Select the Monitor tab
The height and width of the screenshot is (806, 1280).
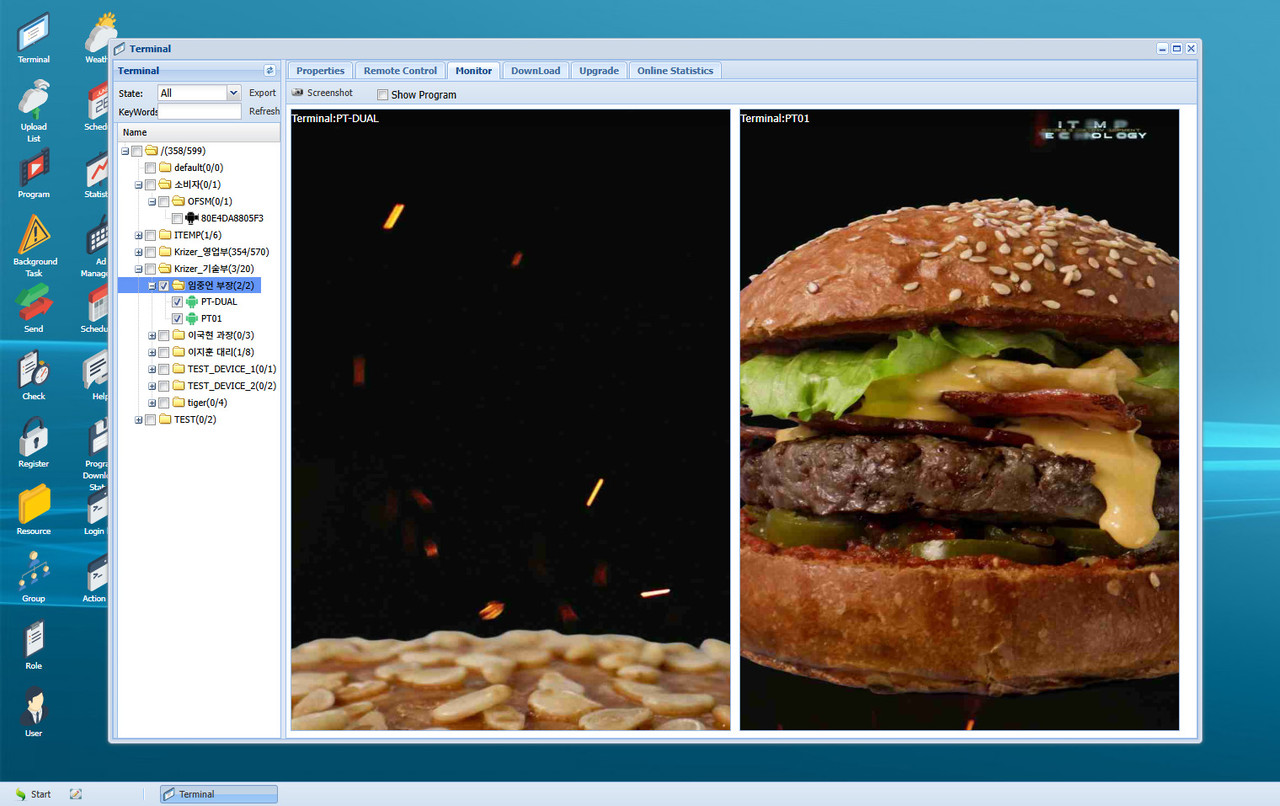pos(474,71)
